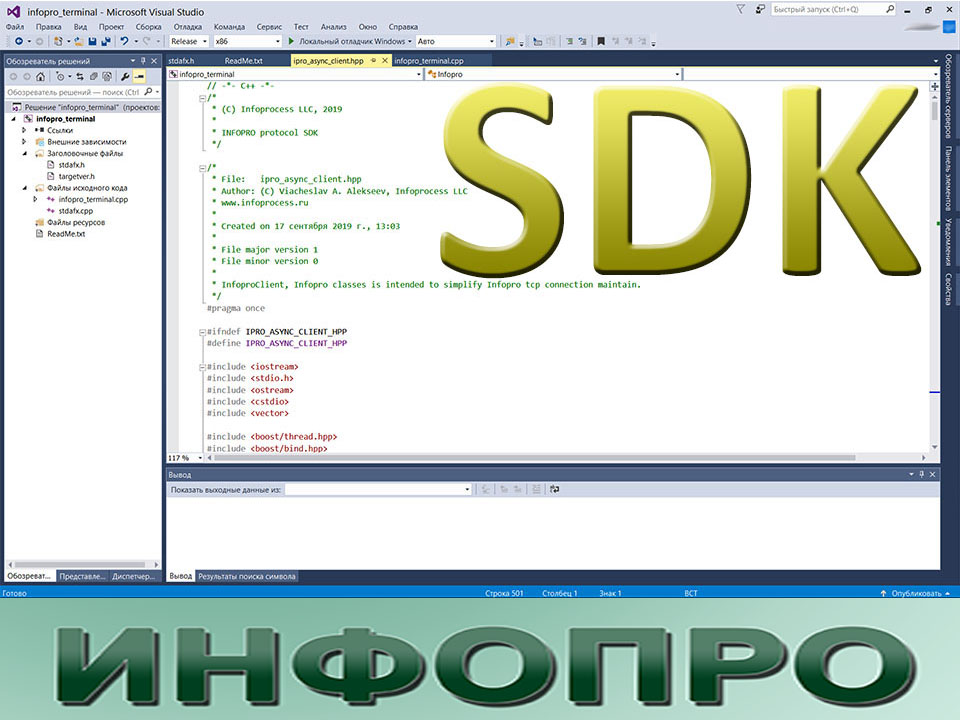Click the Save All toolbar icon
The width and height of the screenshot is (960, 720).
point(106,41)
